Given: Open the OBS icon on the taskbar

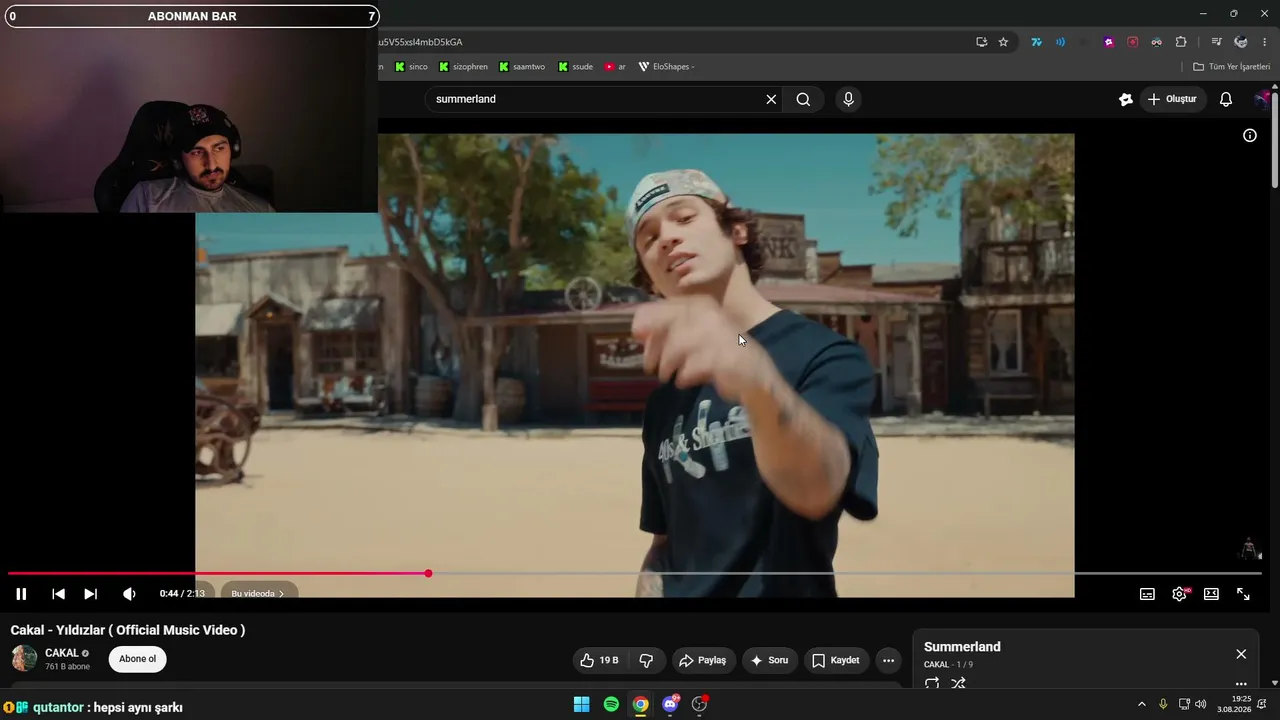Looking at the screenshot, I should [x=700, y=704].
